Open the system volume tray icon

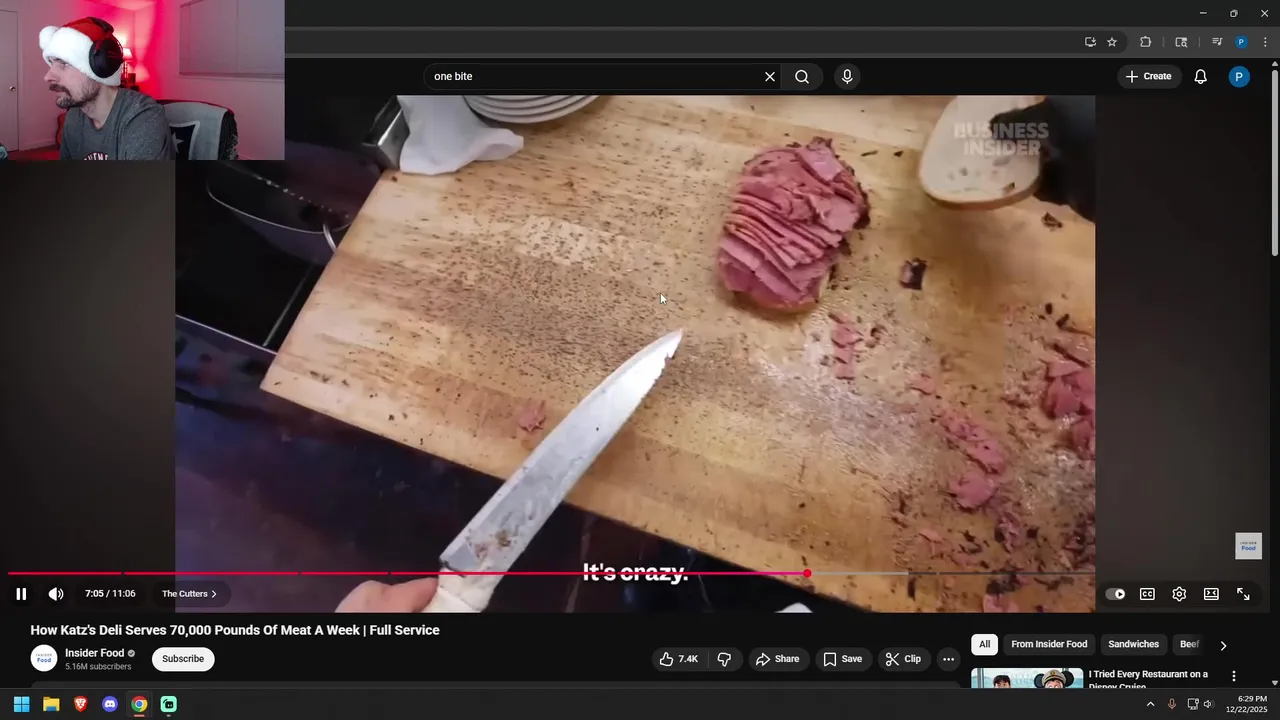click(x=1208, y=705)
